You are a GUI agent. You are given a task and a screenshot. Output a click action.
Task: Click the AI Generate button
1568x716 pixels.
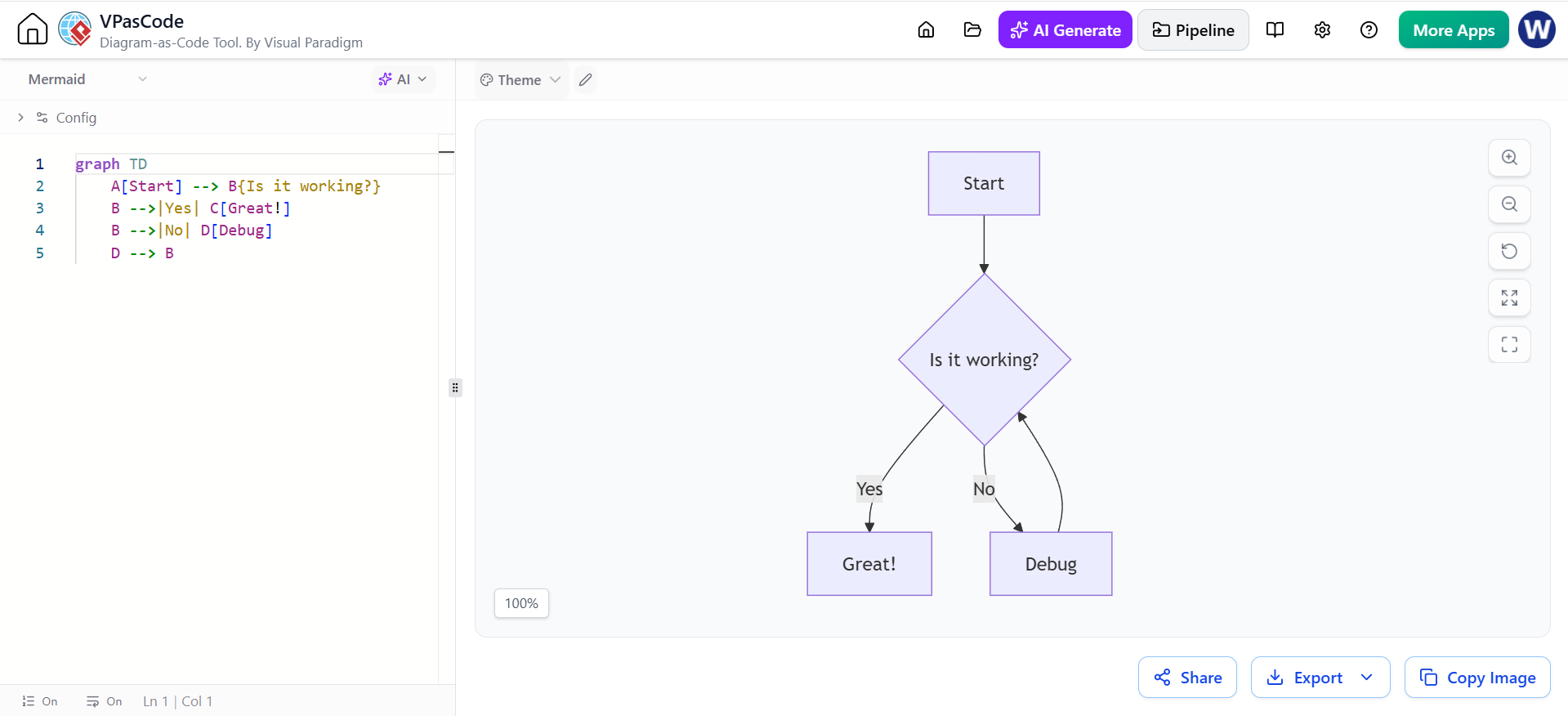1065,30
